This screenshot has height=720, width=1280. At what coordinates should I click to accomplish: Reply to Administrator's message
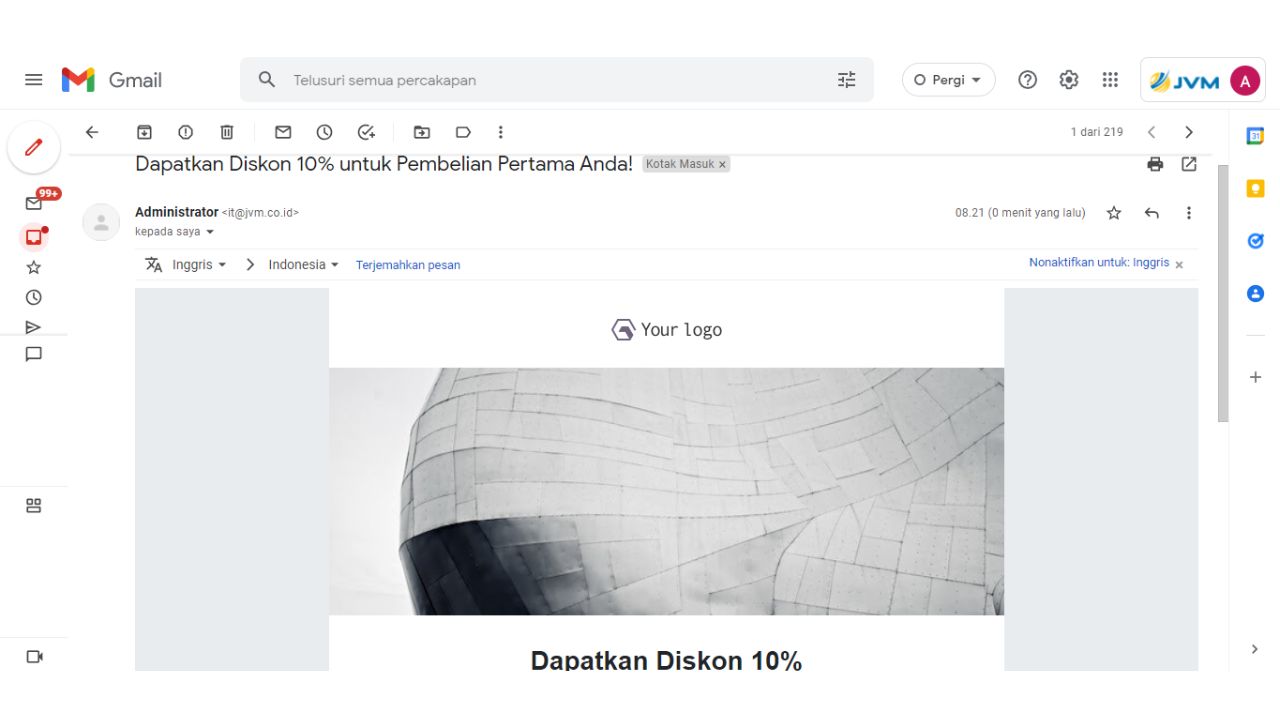click(1152, 213)
